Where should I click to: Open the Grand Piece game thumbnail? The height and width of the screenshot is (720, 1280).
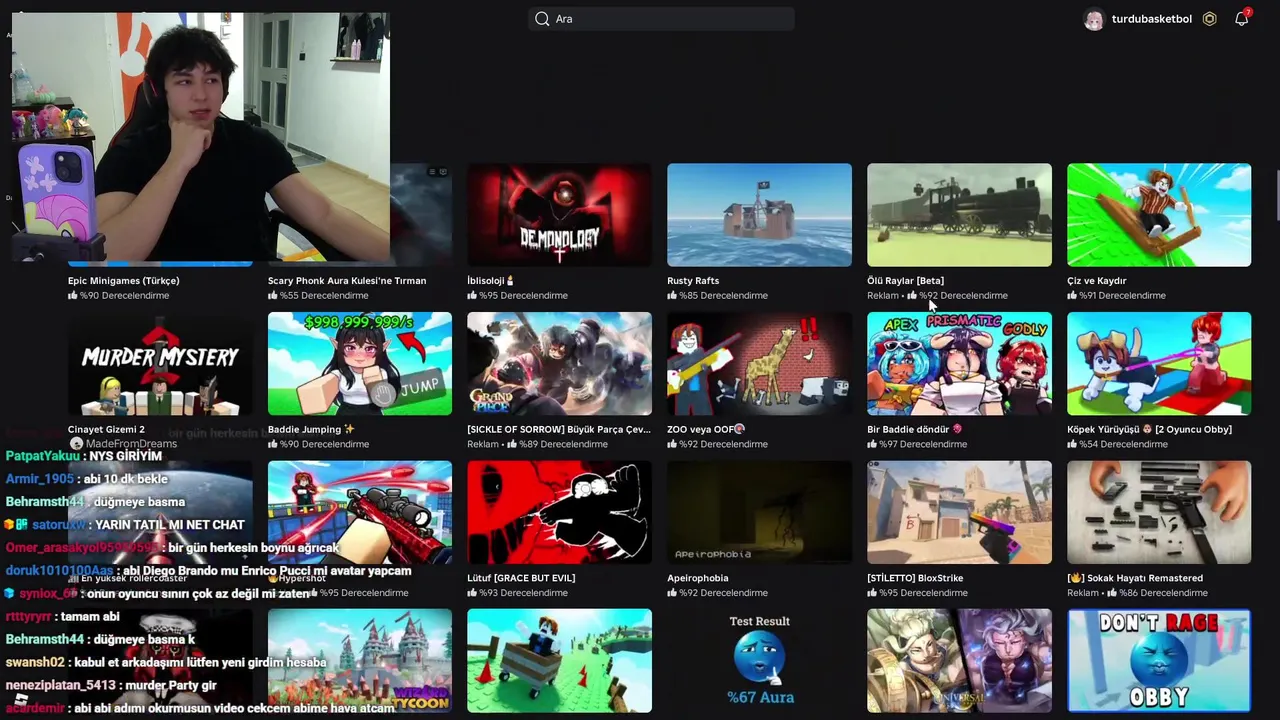[559, 364]
